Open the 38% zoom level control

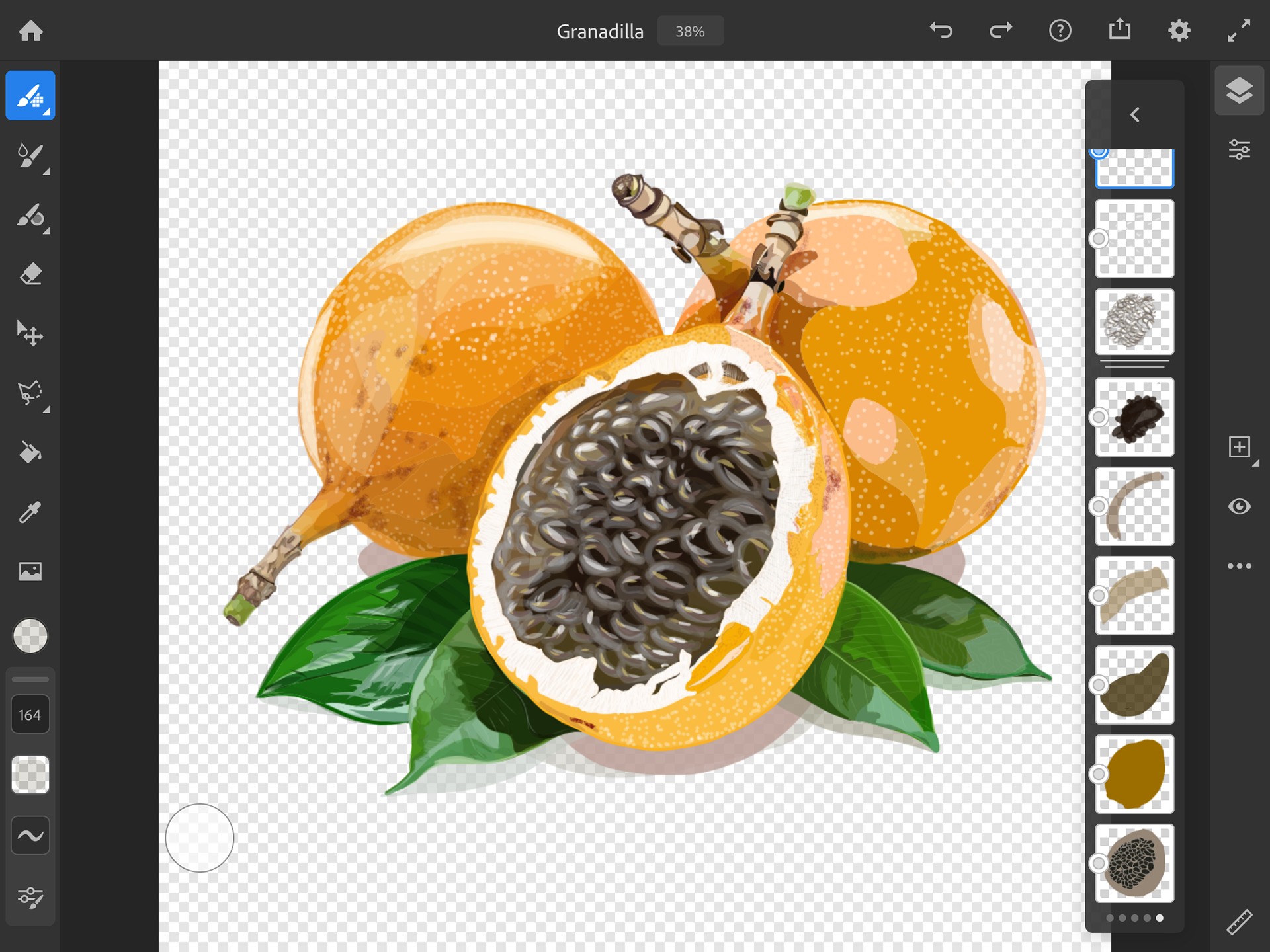[x=690, y=31]
